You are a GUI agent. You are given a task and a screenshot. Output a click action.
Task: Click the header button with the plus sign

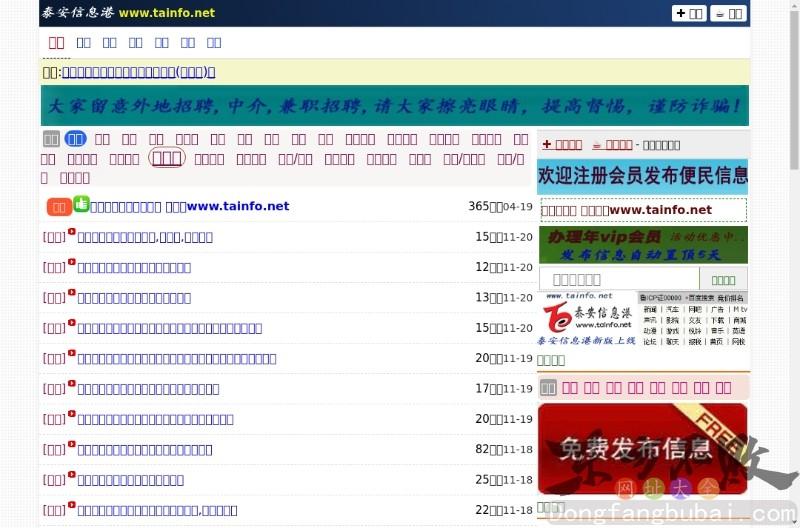[689, 13]
